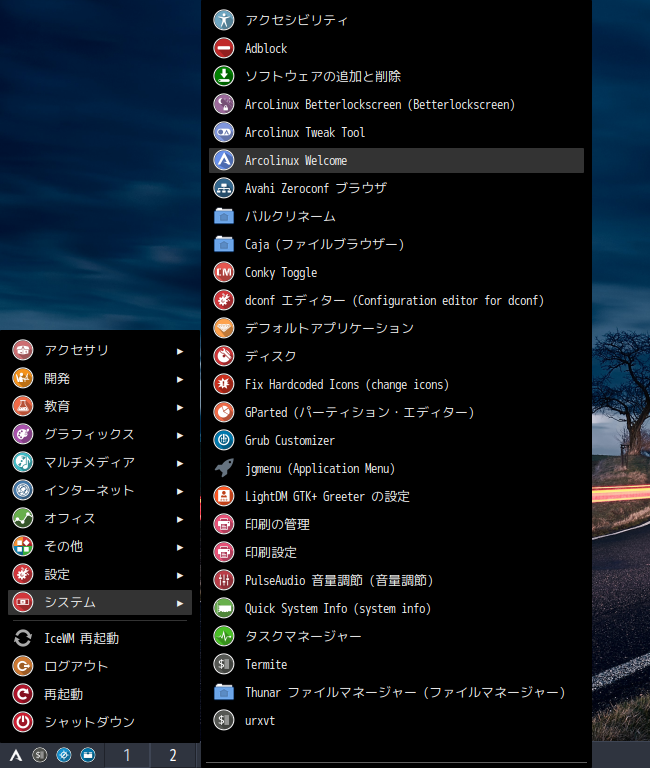Image resolution: width=650 pixels, height=768 pixels.
Task: Click the ArcoLinux Betterlockscreen icon
Action: point(224,104)
